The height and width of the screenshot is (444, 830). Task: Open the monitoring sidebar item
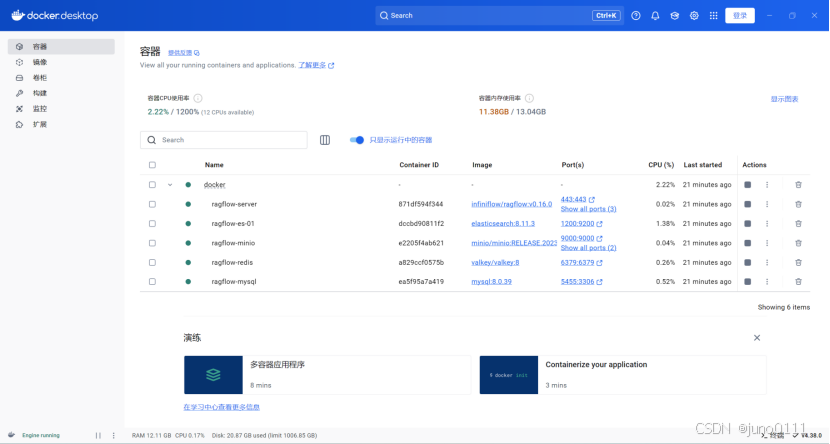tap(61, 108)
